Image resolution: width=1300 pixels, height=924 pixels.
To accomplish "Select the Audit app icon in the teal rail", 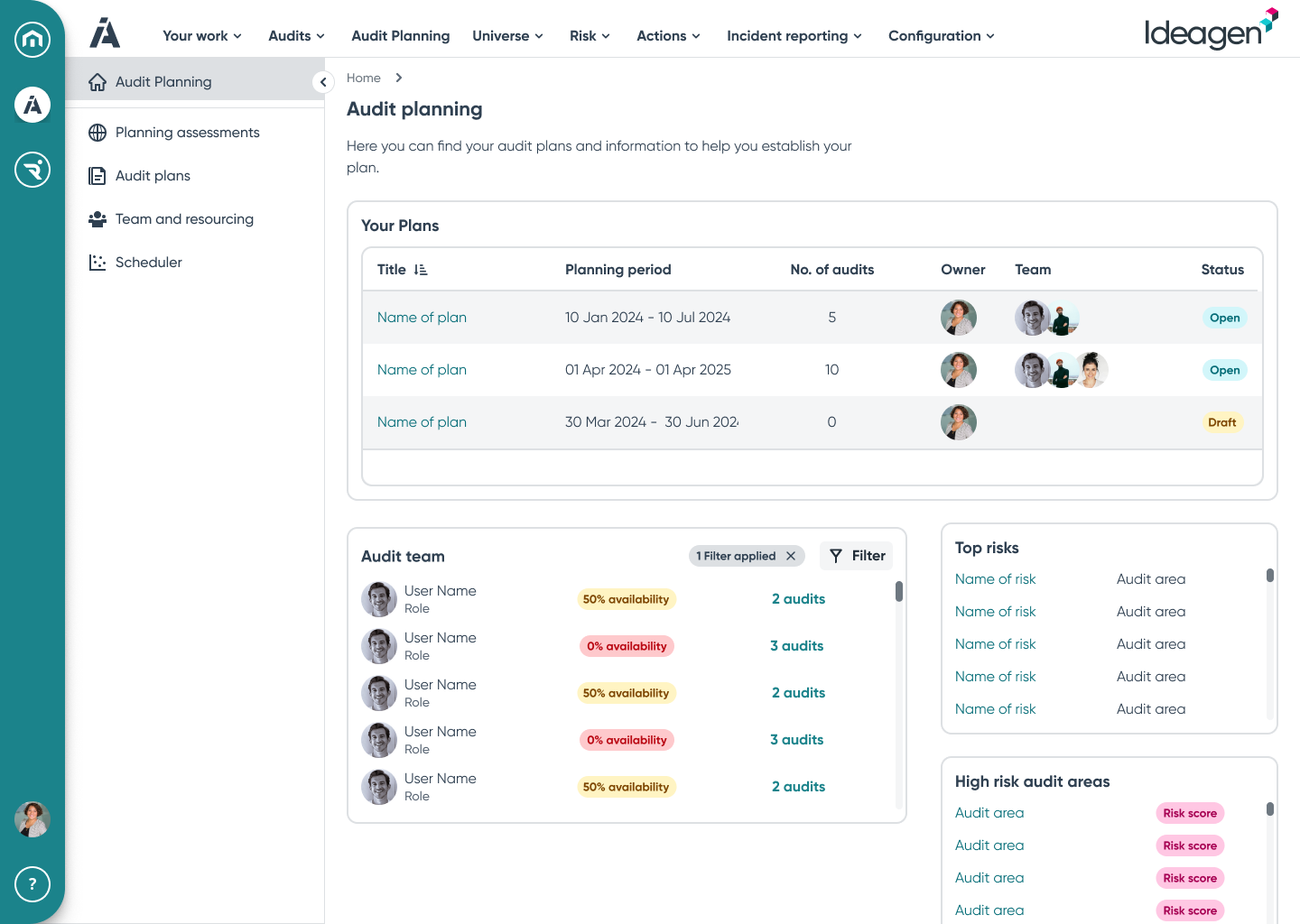I will (32, 105).
